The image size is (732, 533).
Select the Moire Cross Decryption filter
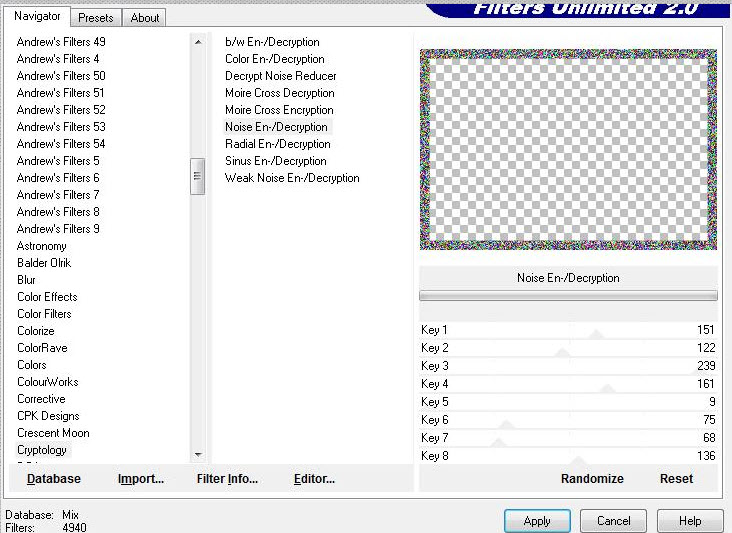click(x=280, y=93)
